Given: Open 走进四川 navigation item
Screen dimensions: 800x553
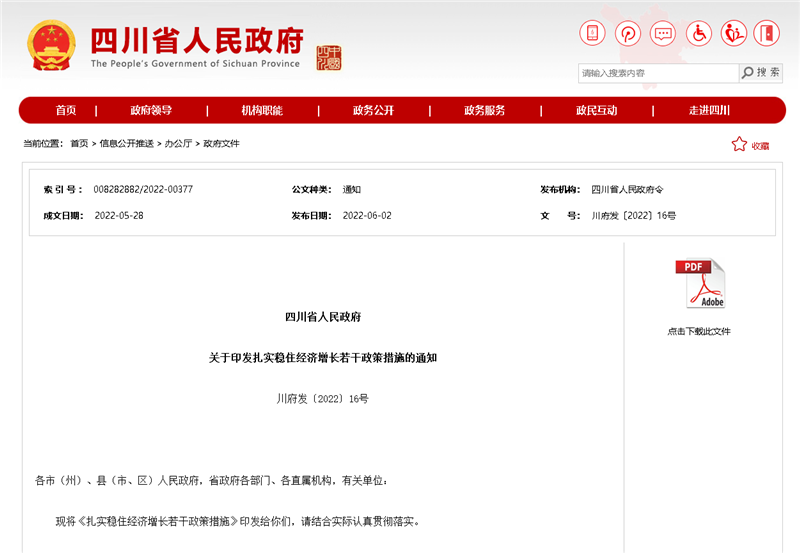Looking at the screenshot, I should point(709,110).
